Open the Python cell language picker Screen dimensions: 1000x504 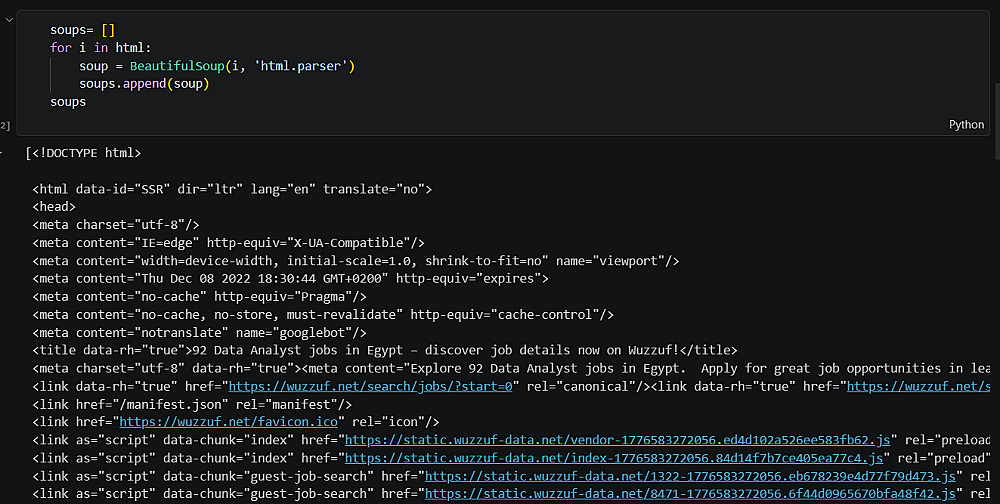[x=966, y=124]
